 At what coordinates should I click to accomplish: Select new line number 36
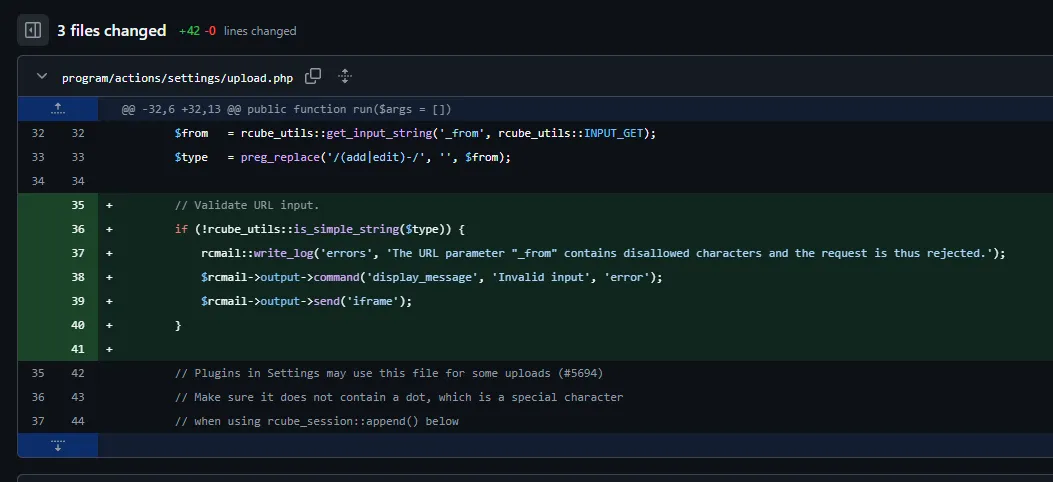[77, 229]
